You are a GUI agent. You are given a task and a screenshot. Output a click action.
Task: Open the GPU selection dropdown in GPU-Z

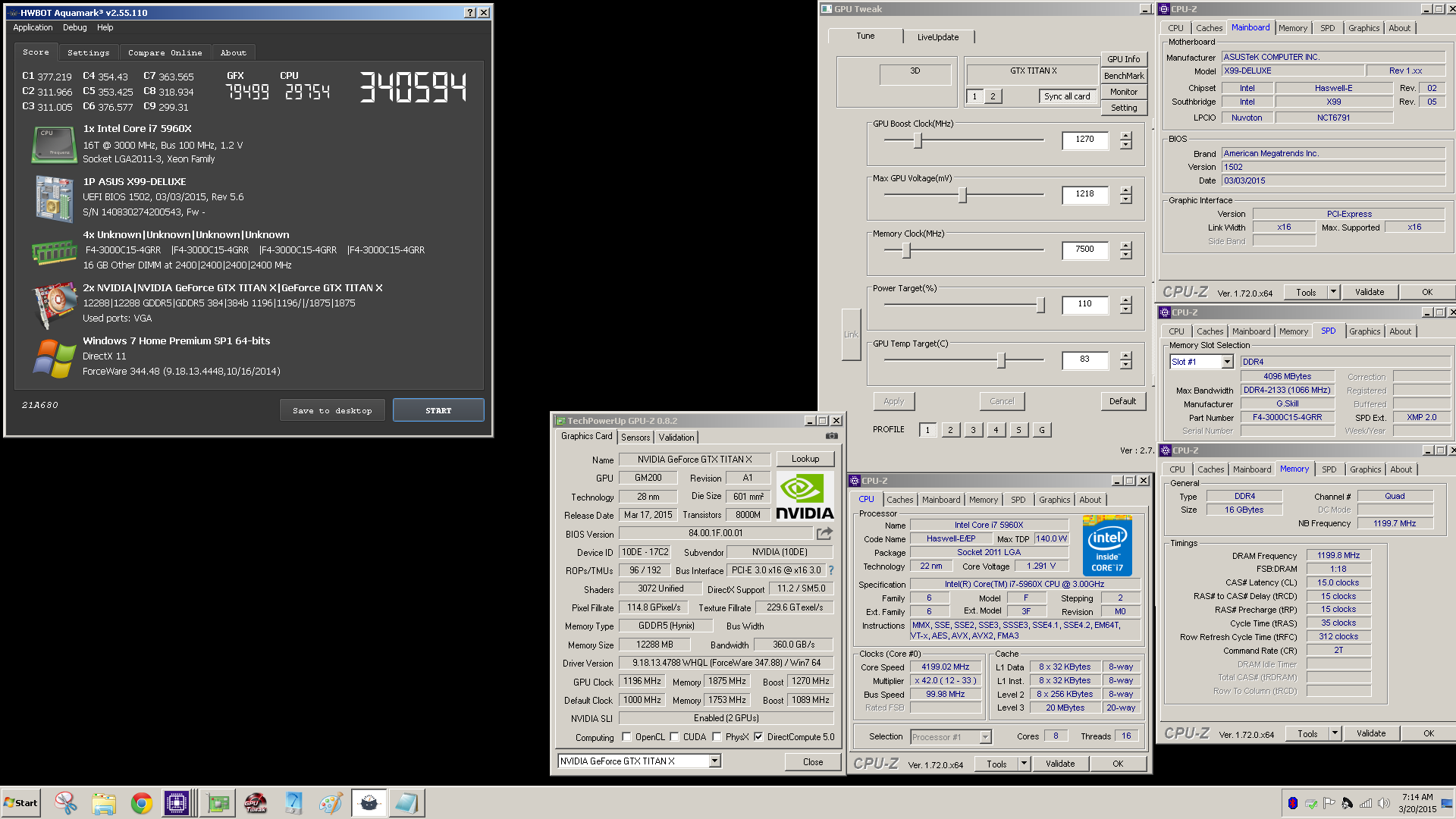pyautogui.click(x=714, y=761)
